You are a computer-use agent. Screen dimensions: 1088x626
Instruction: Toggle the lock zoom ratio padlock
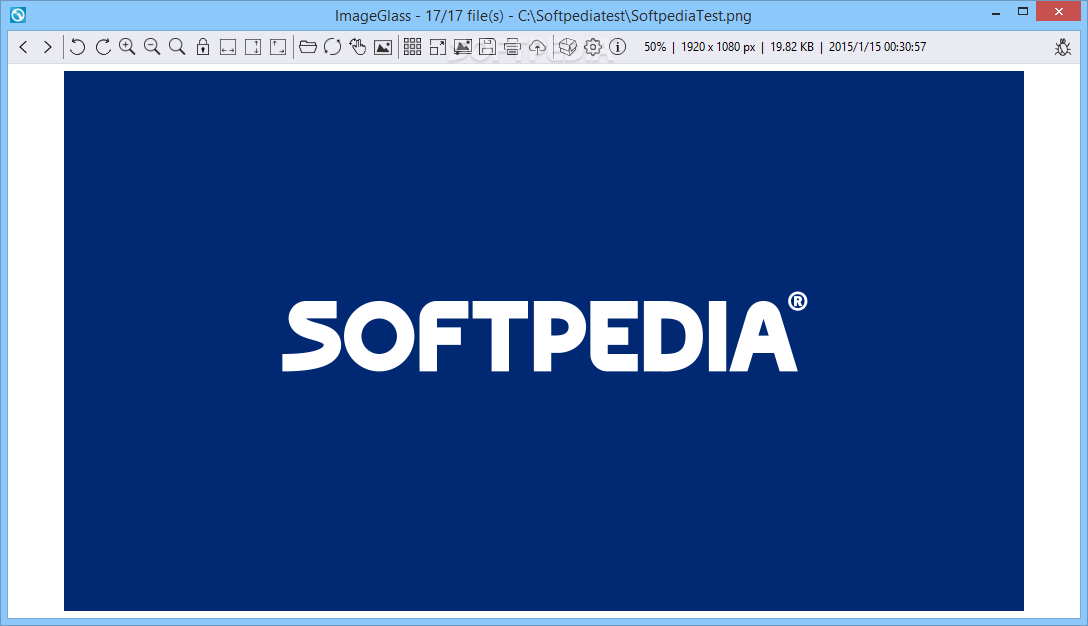(203, 47)
